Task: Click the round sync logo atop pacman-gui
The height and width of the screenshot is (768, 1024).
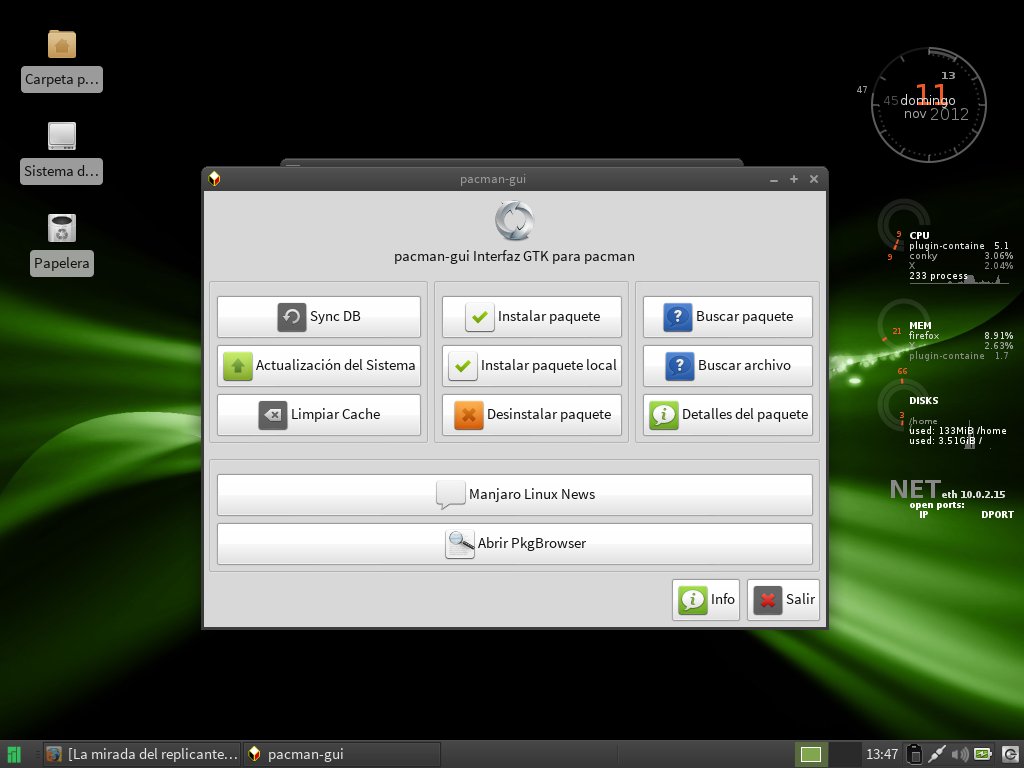Action: (x=515, y=221)
